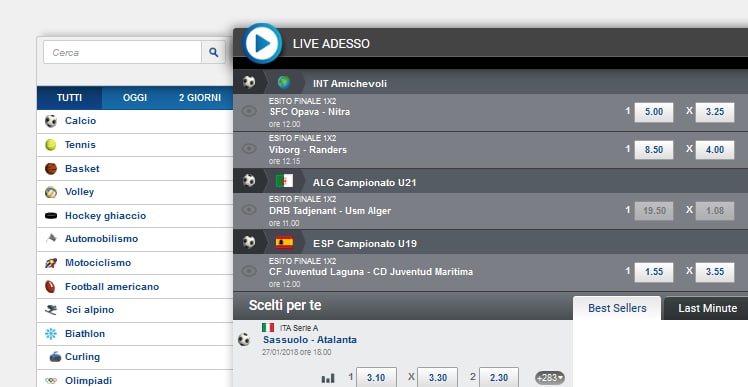Bet on 1 at 3.10 for Sassuolo

[376, 377]
